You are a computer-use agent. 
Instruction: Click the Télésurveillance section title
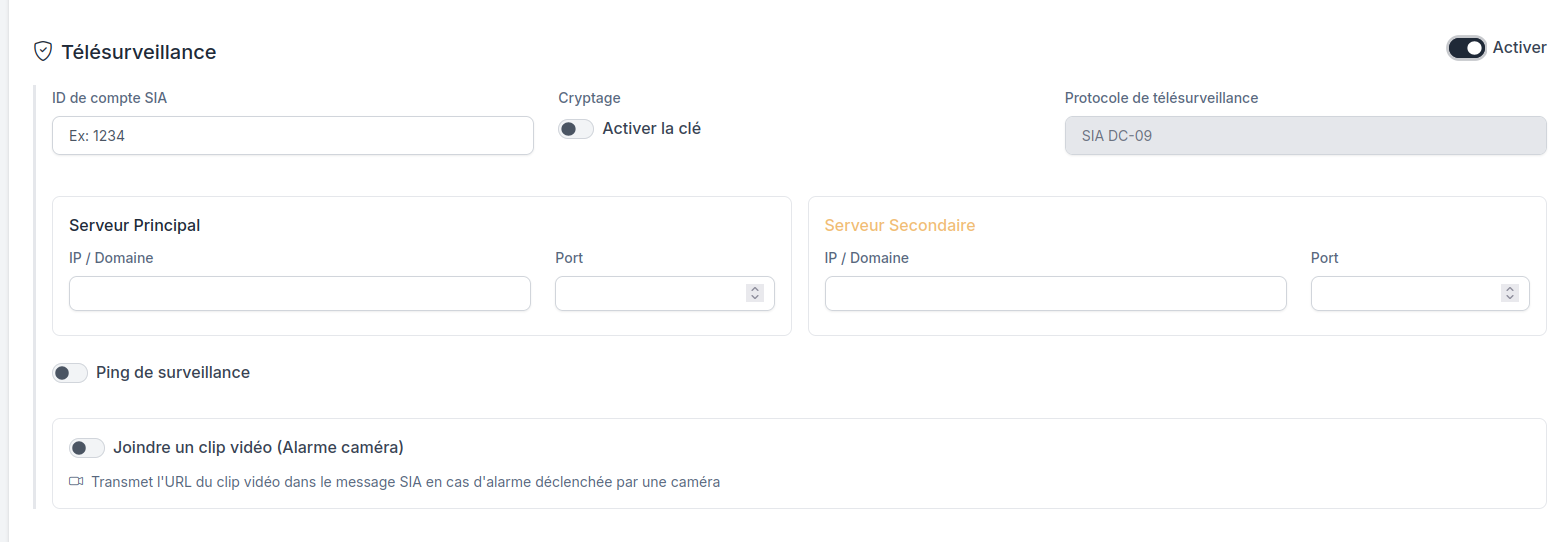pyautogui.click(x=139, y=52)
